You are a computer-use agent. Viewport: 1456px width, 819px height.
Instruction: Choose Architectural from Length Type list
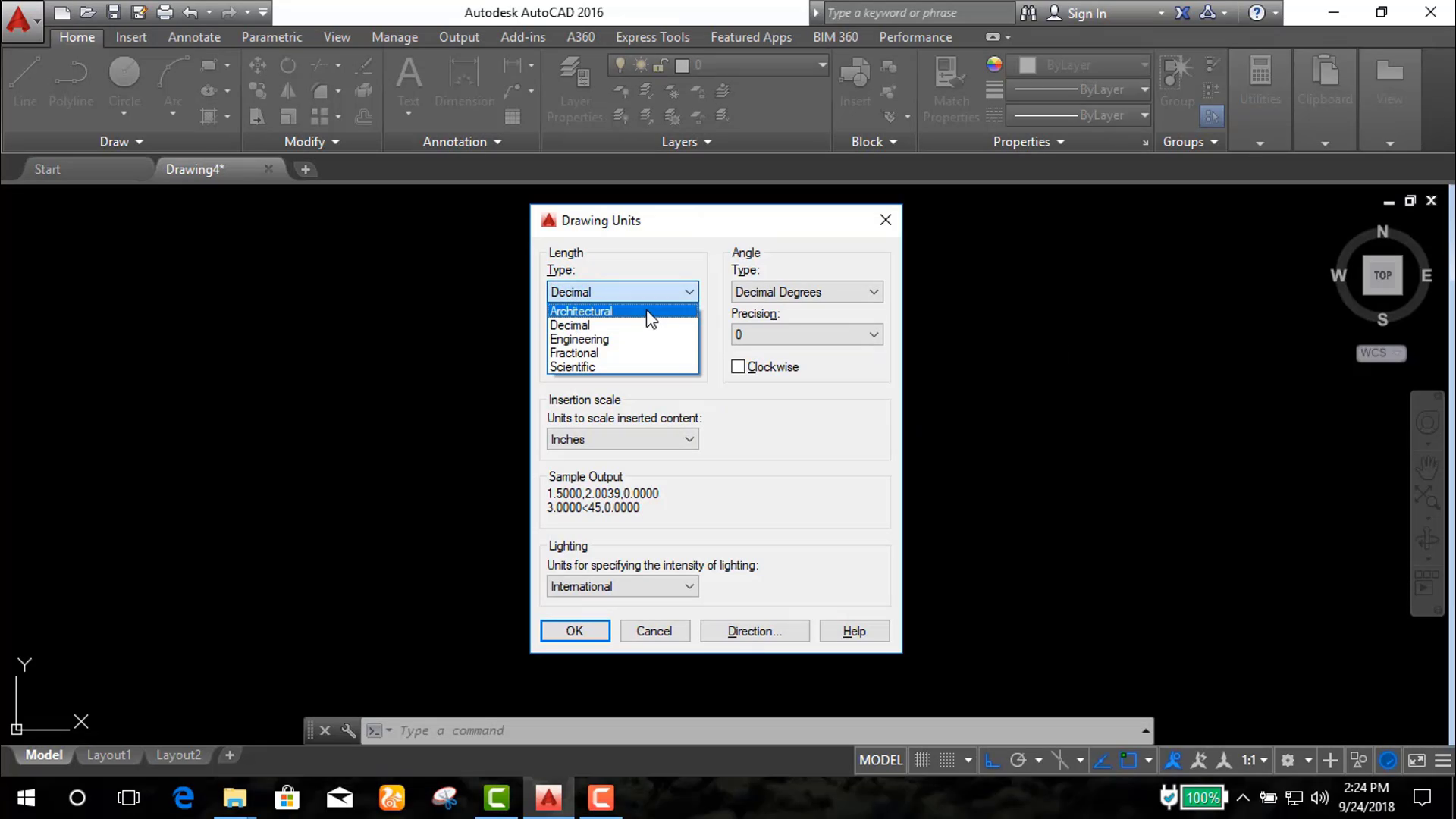tap(581, 311)
